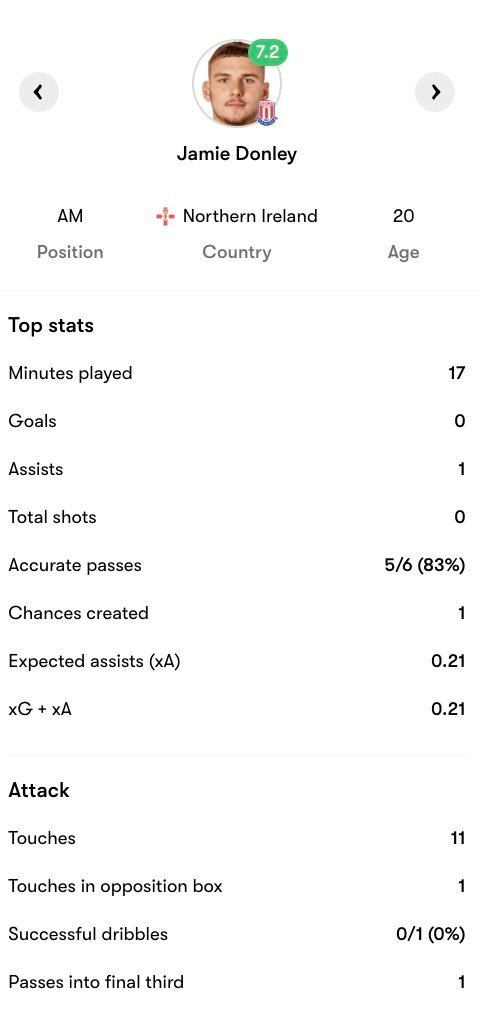Click the Accurate passes 5/6 (83%) value
480x1016 pixels.
425,565
